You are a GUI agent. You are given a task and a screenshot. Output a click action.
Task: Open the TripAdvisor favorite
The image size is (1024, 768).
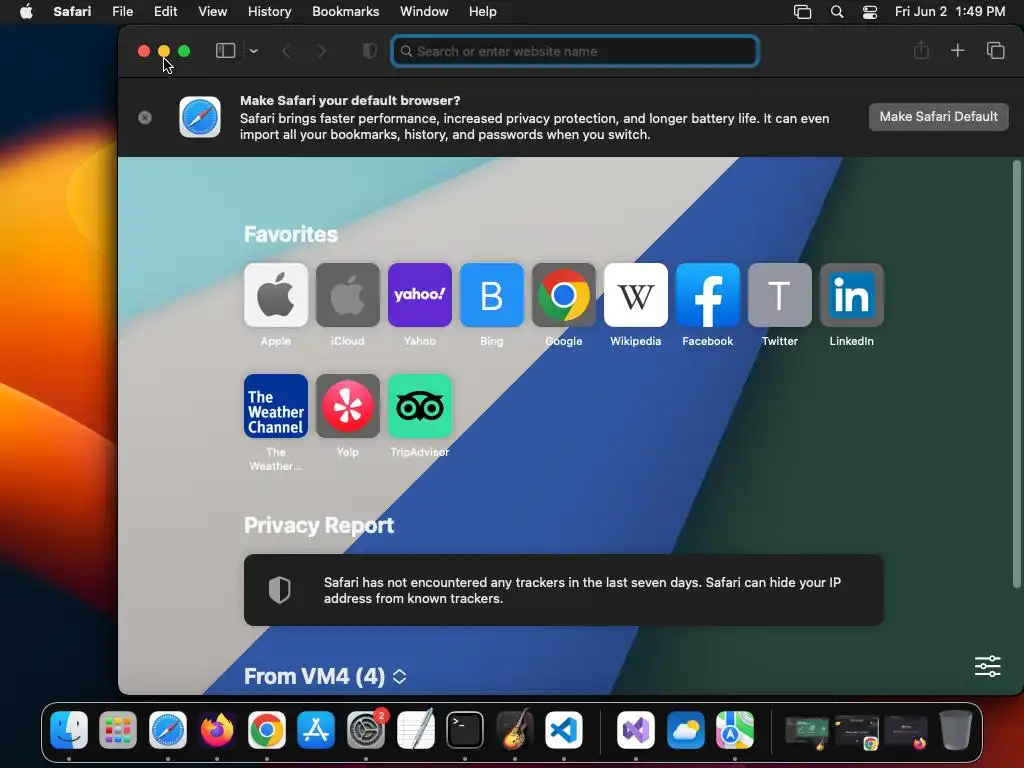tap(420, 406)
